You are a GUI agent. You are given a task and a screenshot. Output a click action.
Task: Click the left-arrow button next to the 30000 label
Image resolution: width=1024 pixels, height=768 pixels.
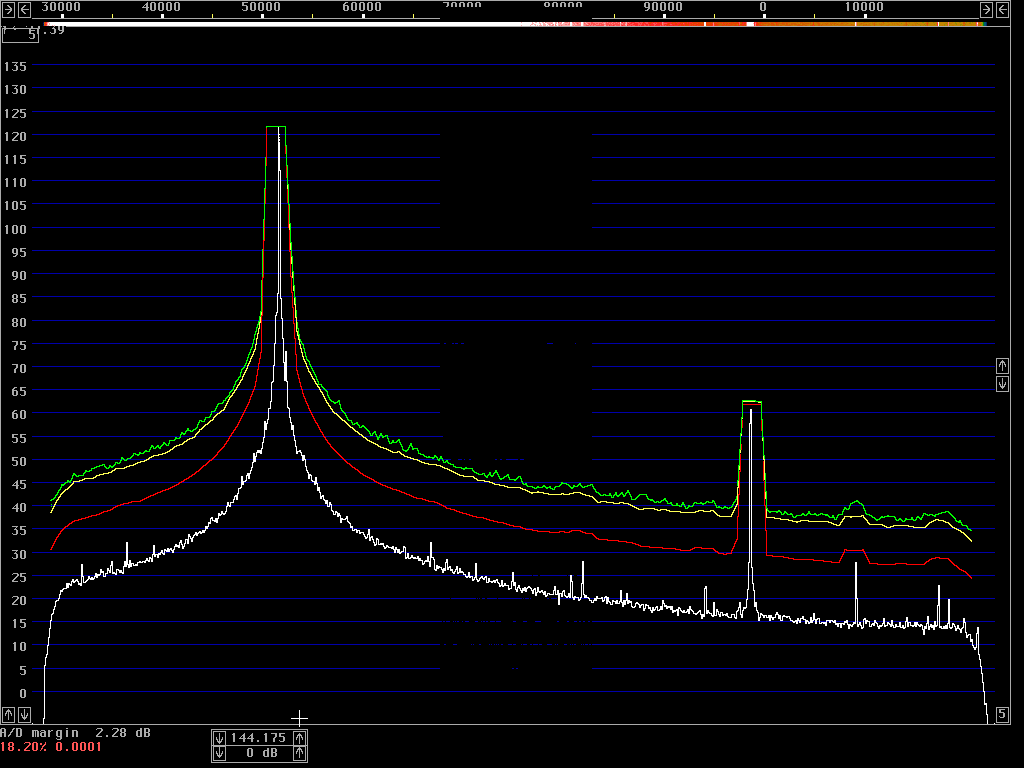[x=24, y=9]
